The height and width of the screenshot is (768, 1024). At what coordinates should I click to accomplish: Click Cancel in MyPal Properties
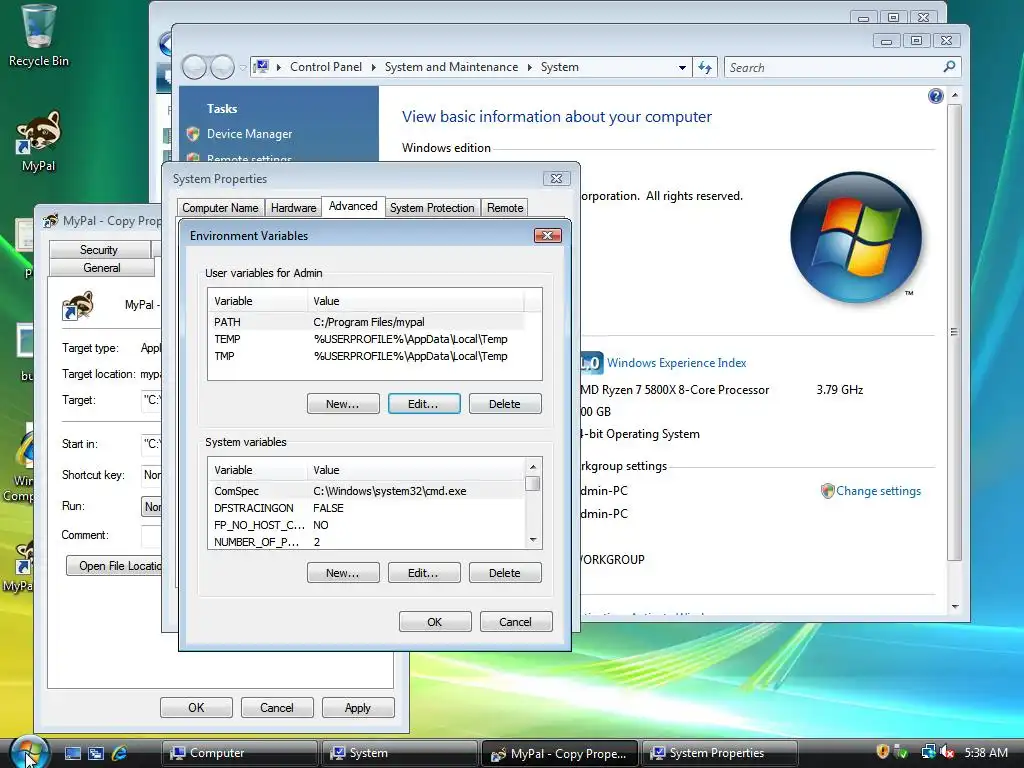277,708
